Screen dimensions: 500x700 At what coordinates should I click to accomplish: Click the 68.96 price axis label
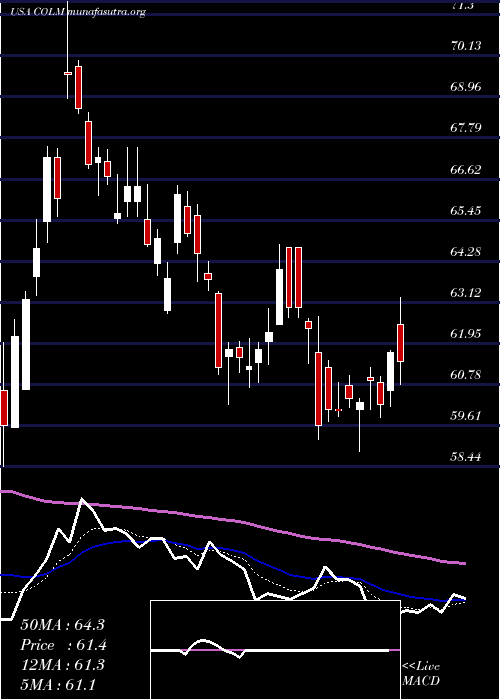coord(466,87)
